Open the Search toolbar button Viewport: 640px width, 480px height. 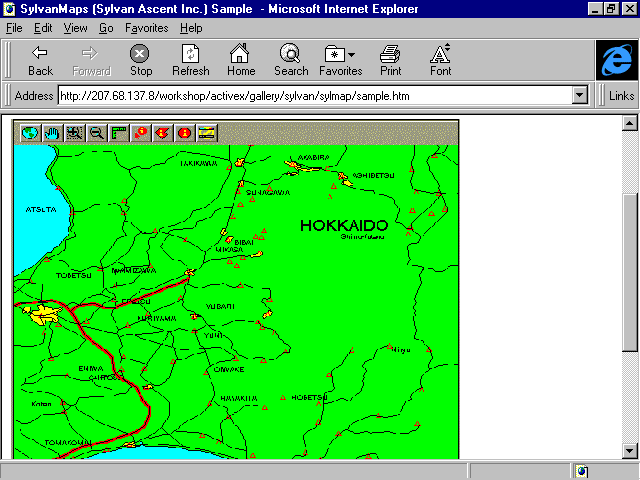click(291, 60)
